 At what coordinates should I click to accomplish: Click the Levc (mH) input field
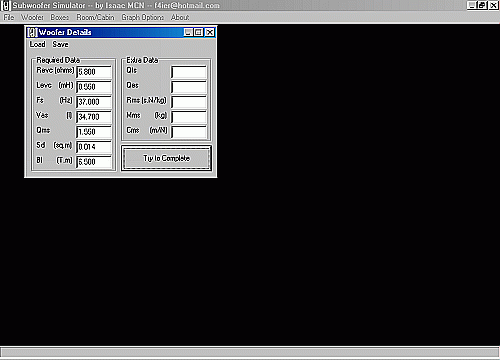[94, 87]
